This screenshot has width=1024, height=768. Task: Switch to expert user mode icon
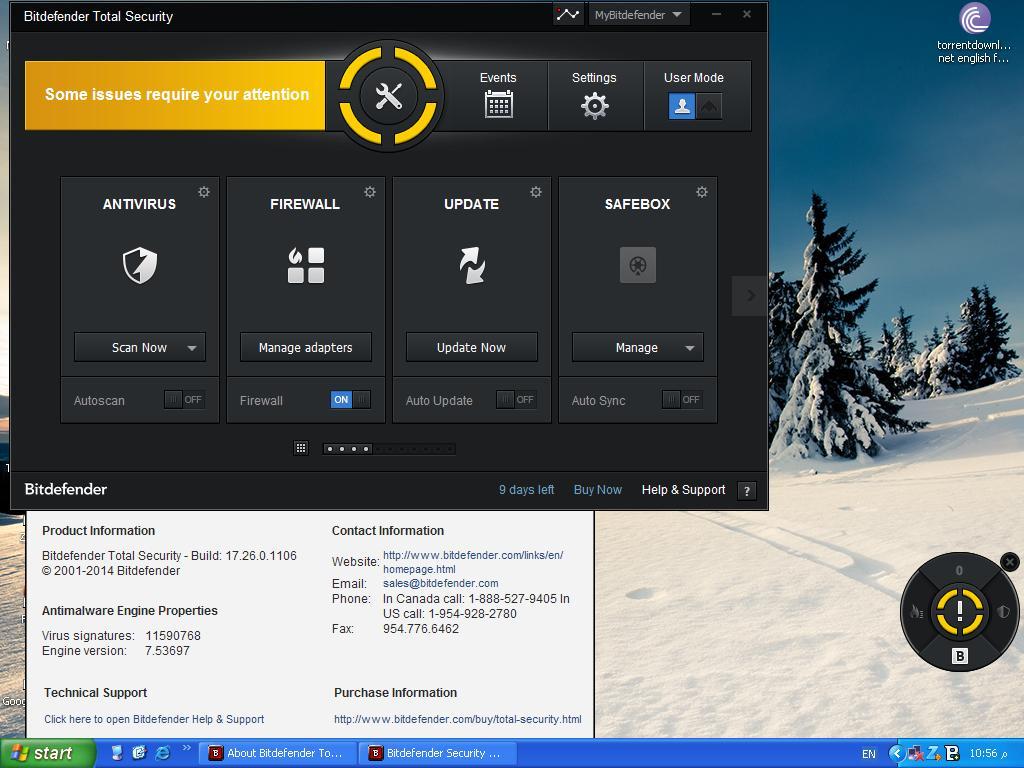coord(709,106)
